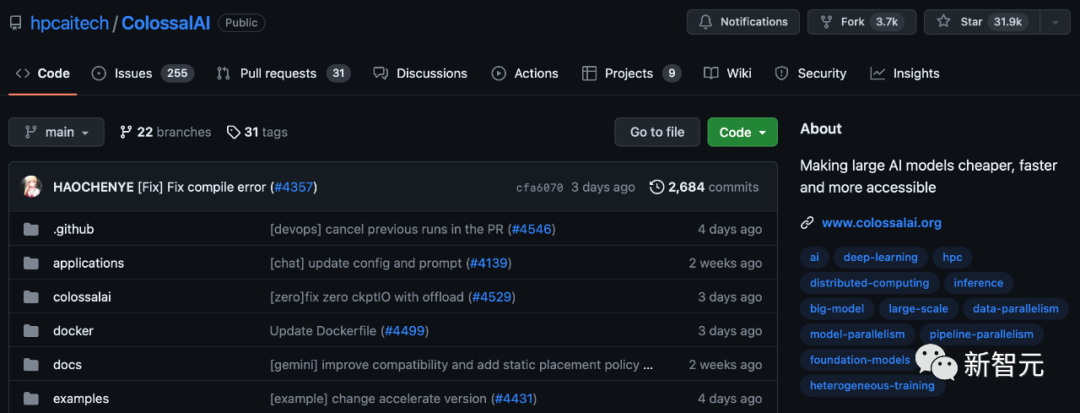
Task: Open pull request #4529 link
Action: (492, 297)
